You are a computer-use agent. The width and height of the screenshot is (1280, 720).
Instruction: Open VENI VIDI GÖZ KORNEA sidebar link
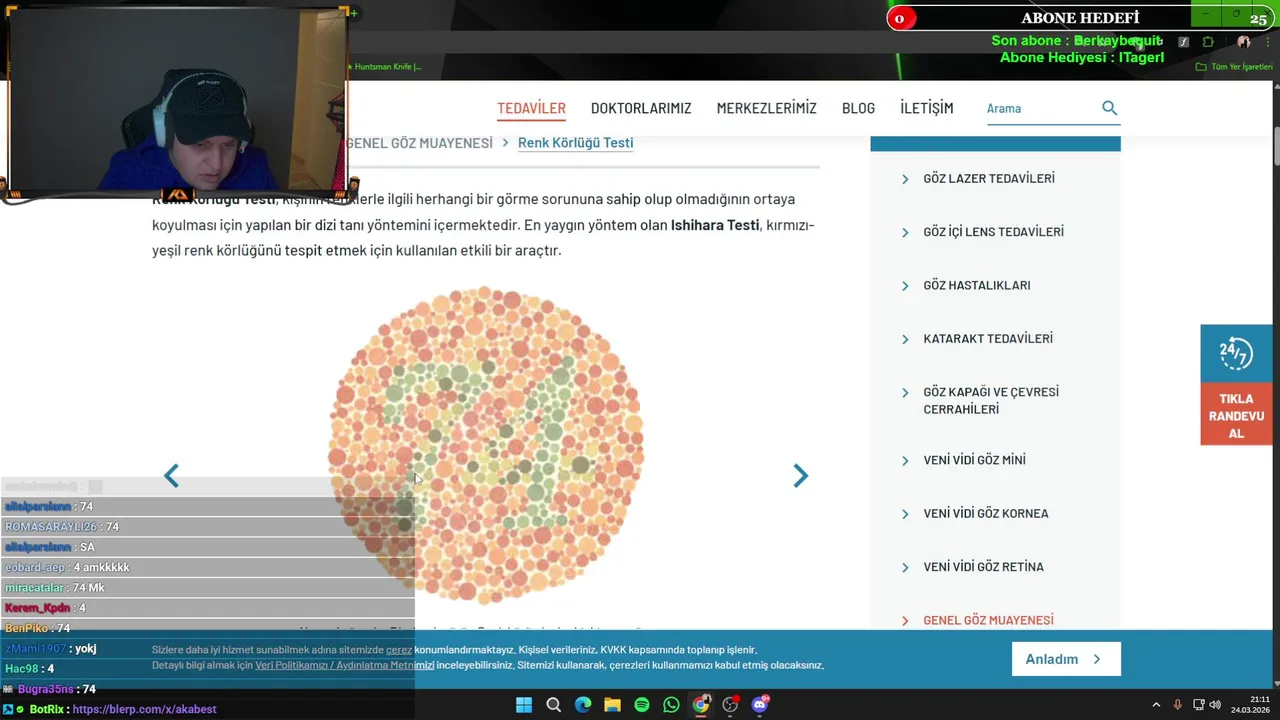tap(985, 513)
